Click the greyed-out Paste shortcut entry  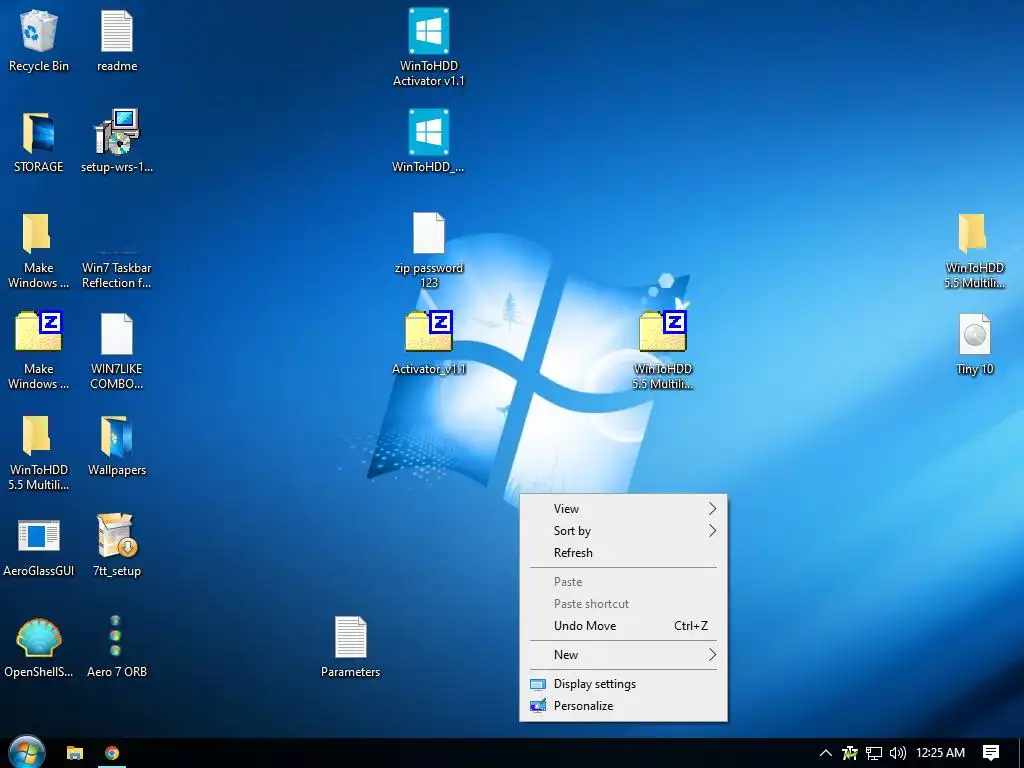624,604
